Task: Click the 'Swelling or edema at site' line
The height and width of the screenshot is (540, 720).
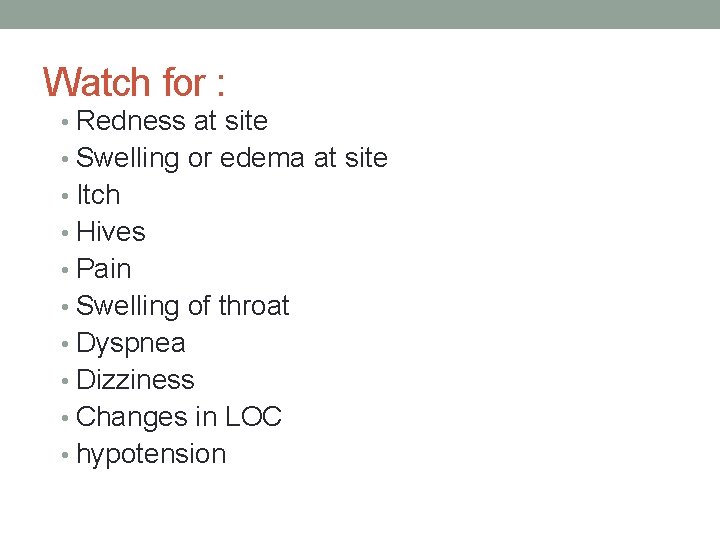Action: click(232, 158)
